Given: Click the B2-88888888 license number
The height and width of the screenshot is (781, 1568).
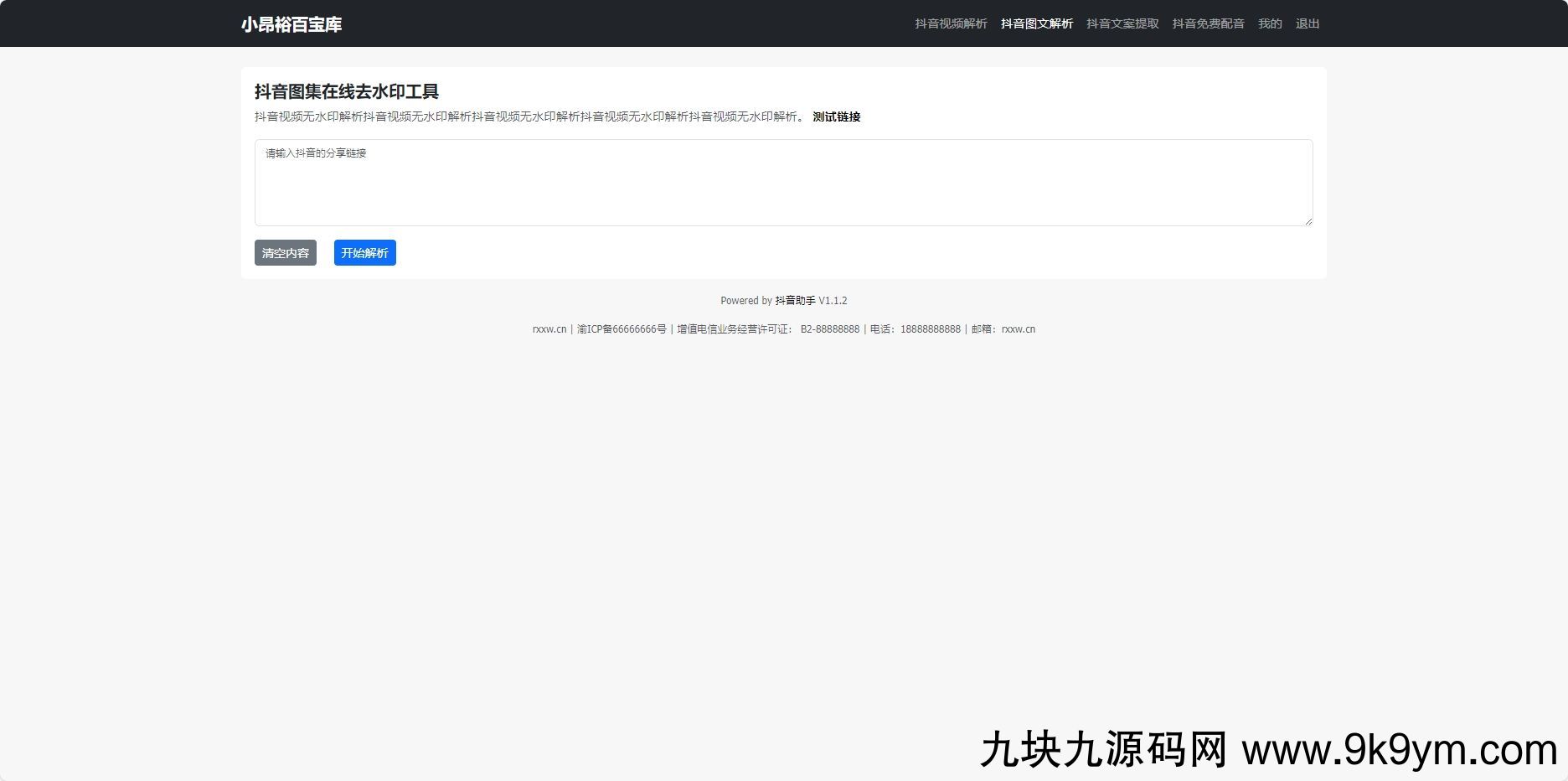Looking at the screenshot, I should click(x=829, y=329).
